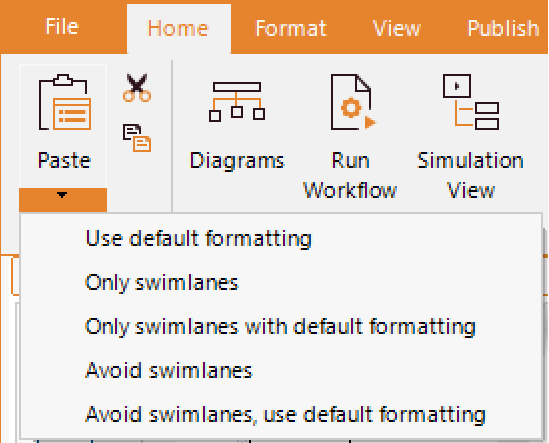549x443 pixels.
Task: Click the Run Workflow text label
Action: (x=350, y=176)
